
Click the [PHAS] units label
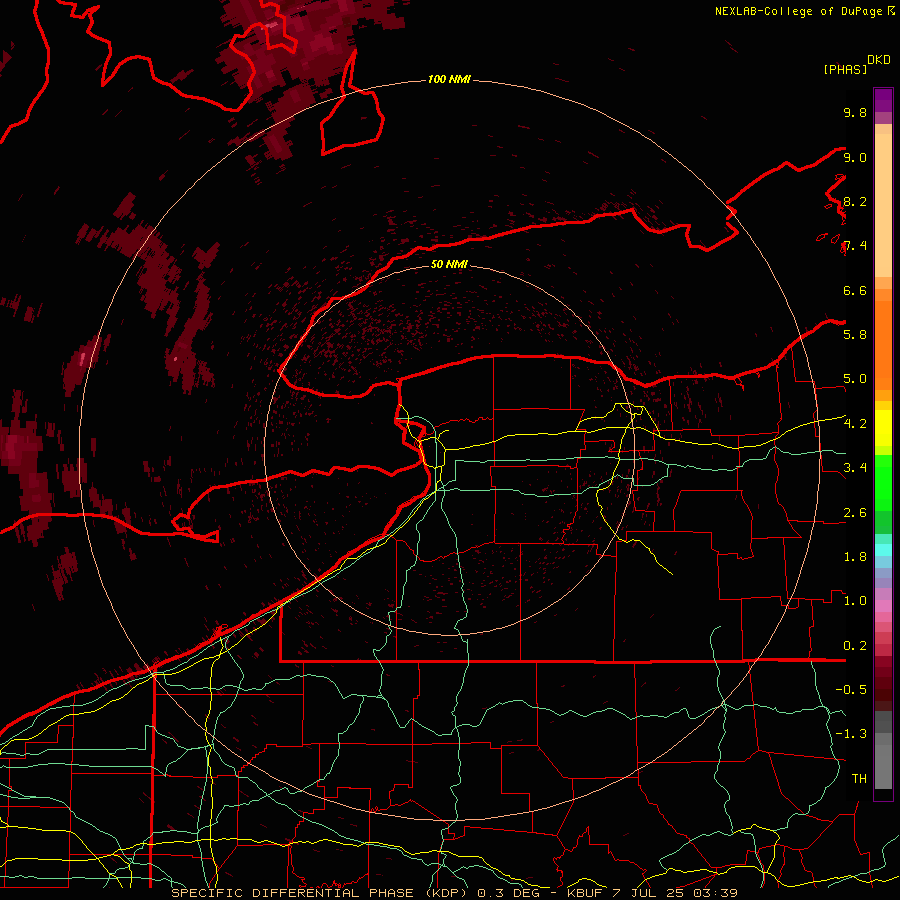tap(845, 69)
